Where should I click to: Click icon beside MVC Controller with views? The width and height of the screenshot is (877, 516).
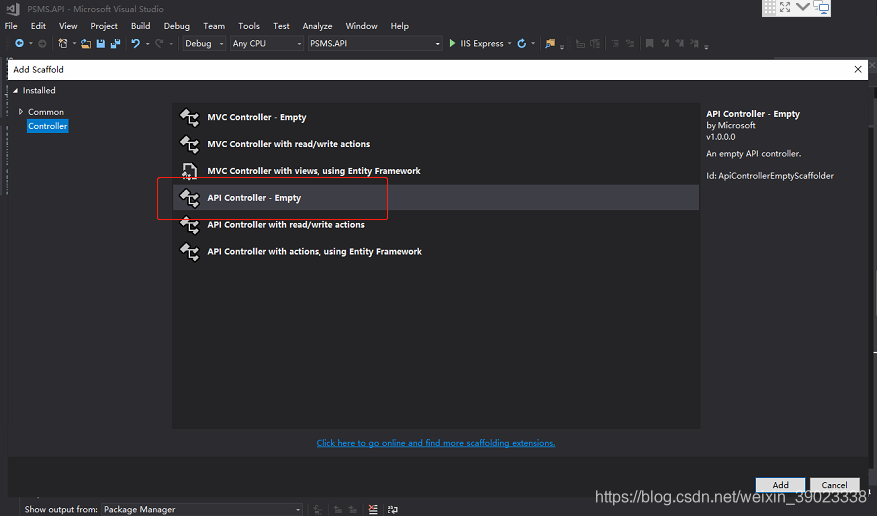click(x=189, y=171)
